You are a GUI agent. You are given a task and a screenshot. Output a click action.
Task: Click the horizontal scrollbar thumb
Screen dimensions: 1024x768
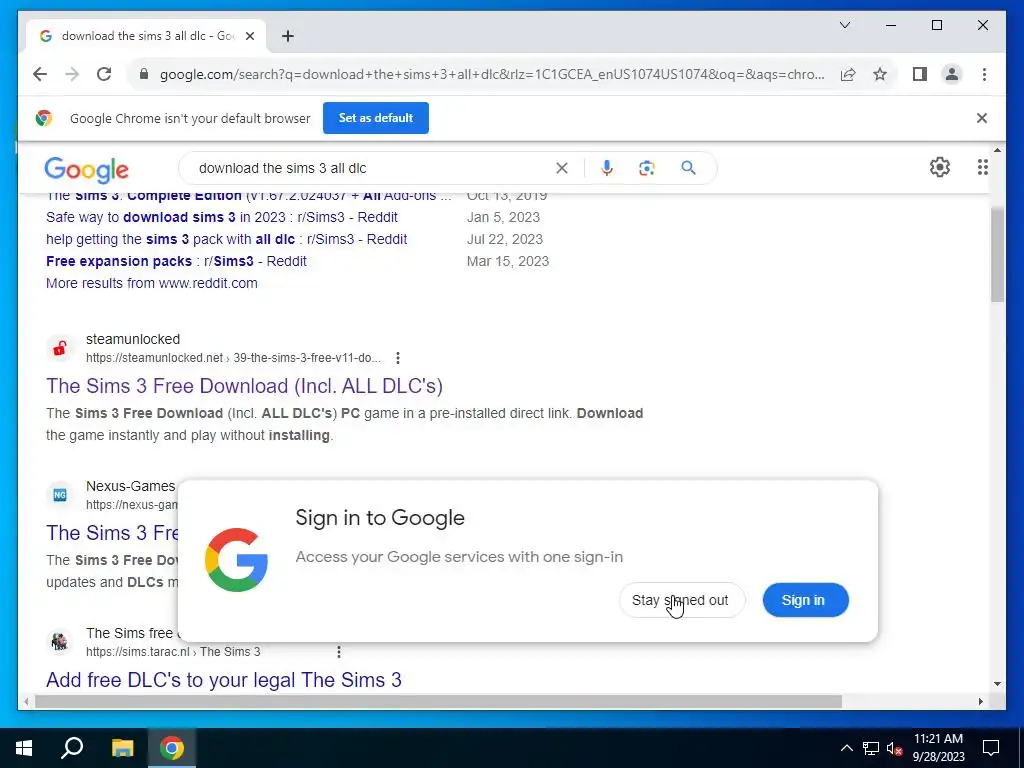(x=438, y=701)
